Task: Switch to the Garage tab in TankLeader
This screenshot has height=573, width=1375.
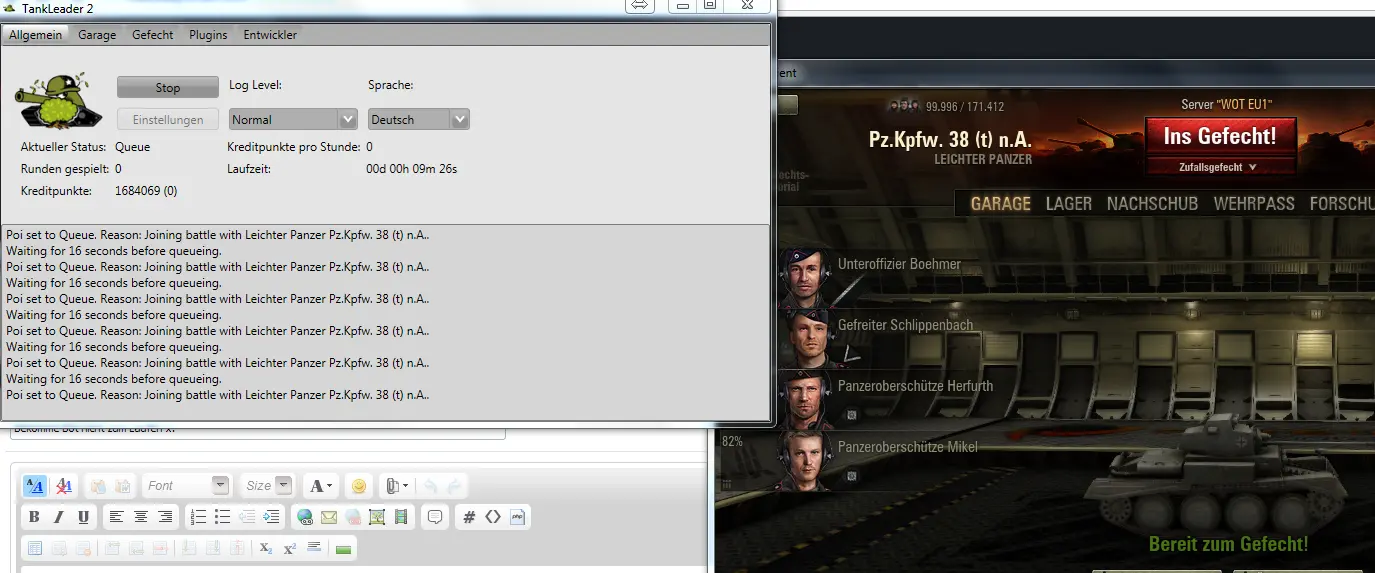Action: point(97,35)
